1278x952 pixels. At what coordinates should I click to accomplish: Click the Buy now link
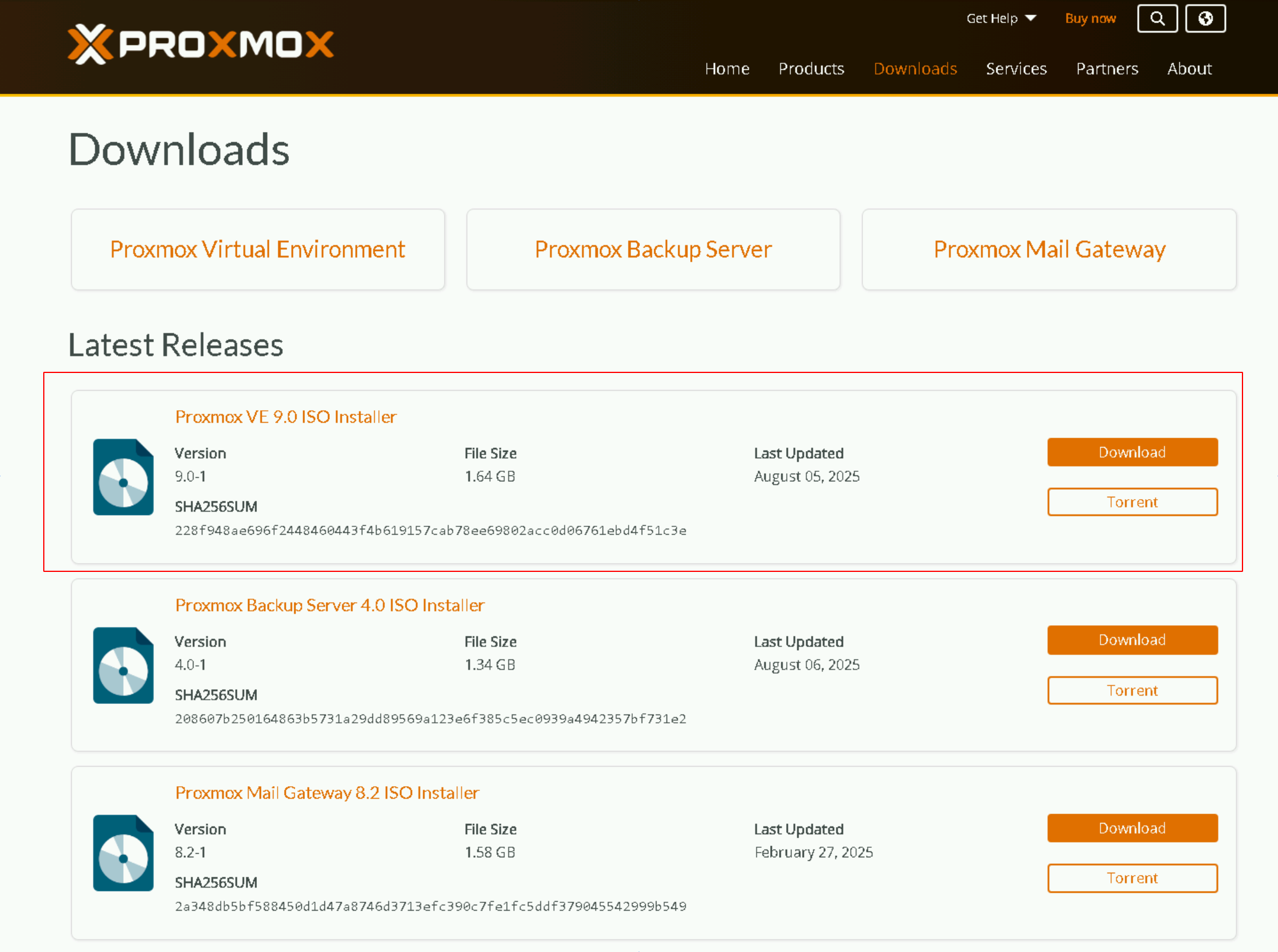tap(1090, 18)
